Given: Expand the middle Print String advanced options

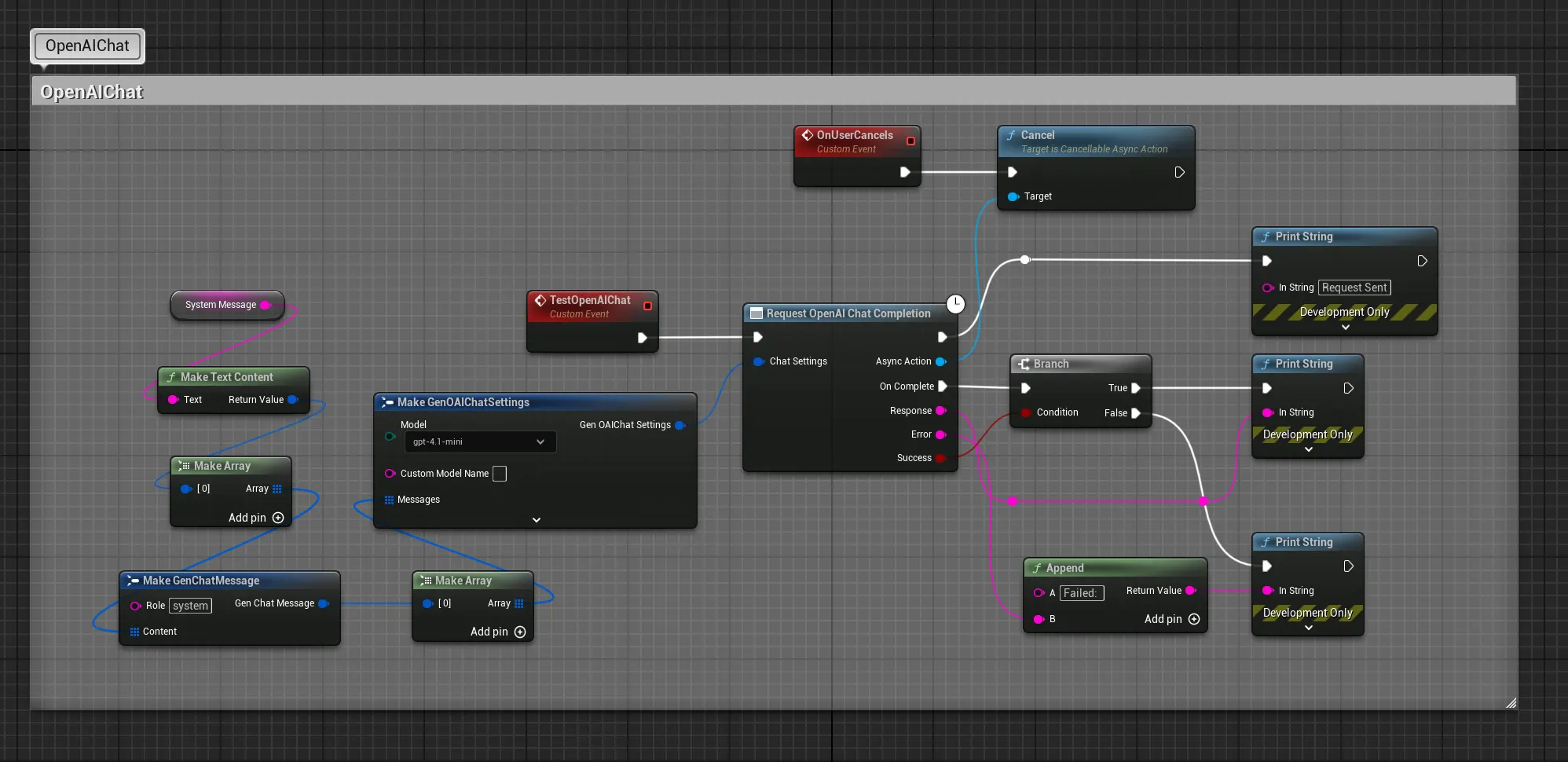Looking at the screenshot, I should click(x=1308, y=449).
